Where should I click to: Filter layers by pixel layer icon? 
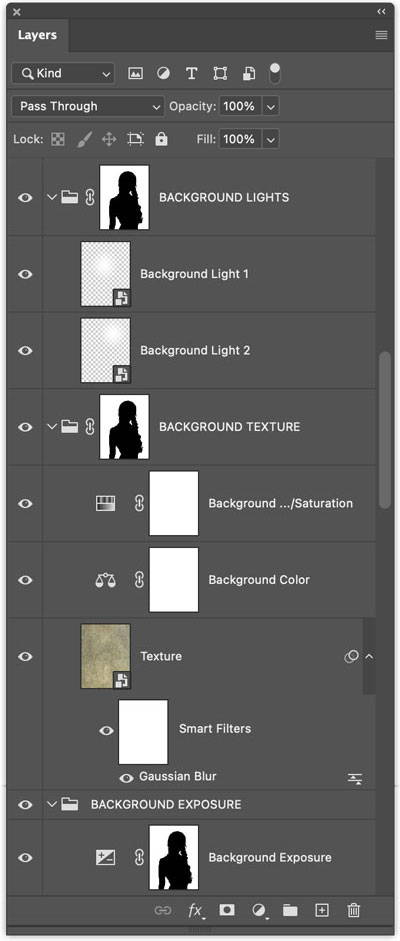pyautogui.click(x=136, y=73)
